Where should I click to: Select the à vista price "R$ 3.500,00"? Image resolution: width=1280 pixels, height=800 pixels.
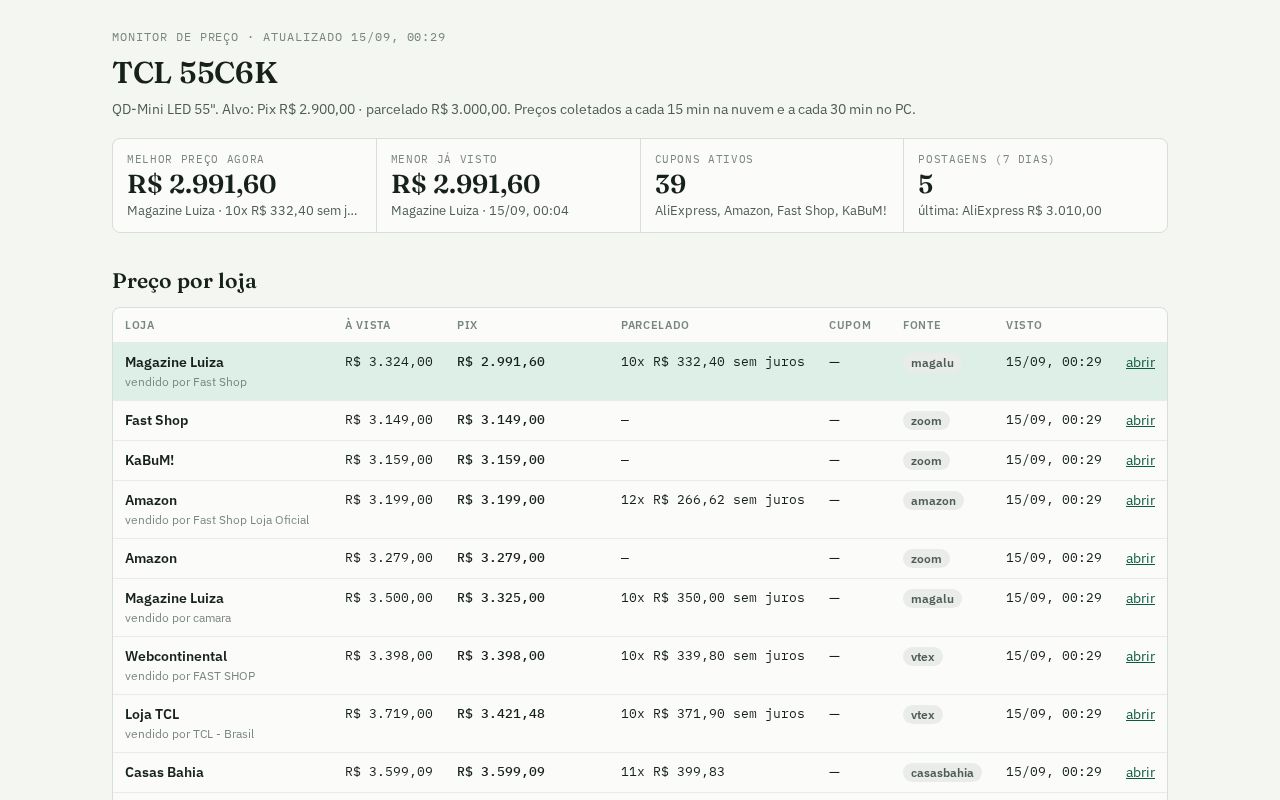tap(389, 598)
